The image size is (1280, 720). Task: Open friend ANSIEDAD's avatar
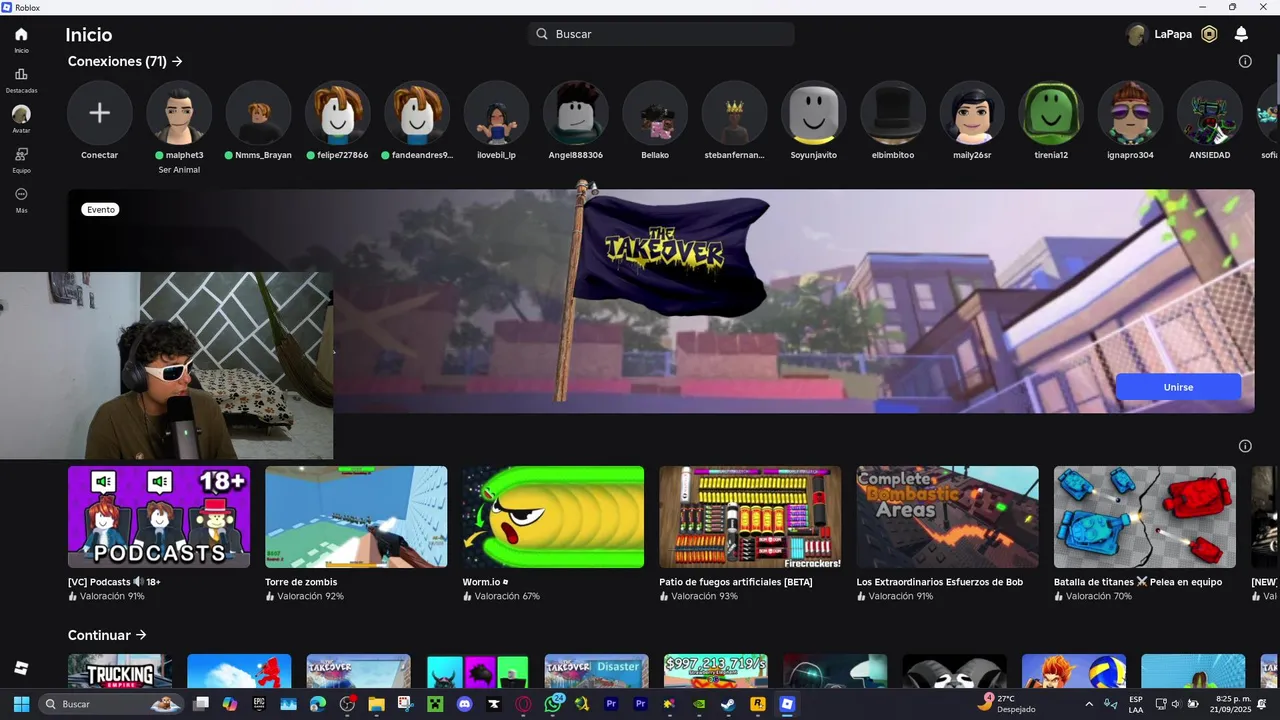1210,113
